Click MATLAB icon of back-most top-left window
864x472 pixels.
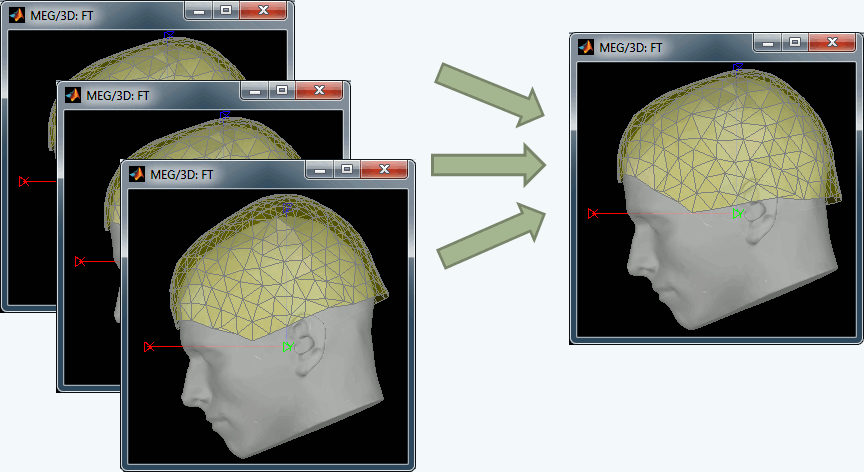17,14
